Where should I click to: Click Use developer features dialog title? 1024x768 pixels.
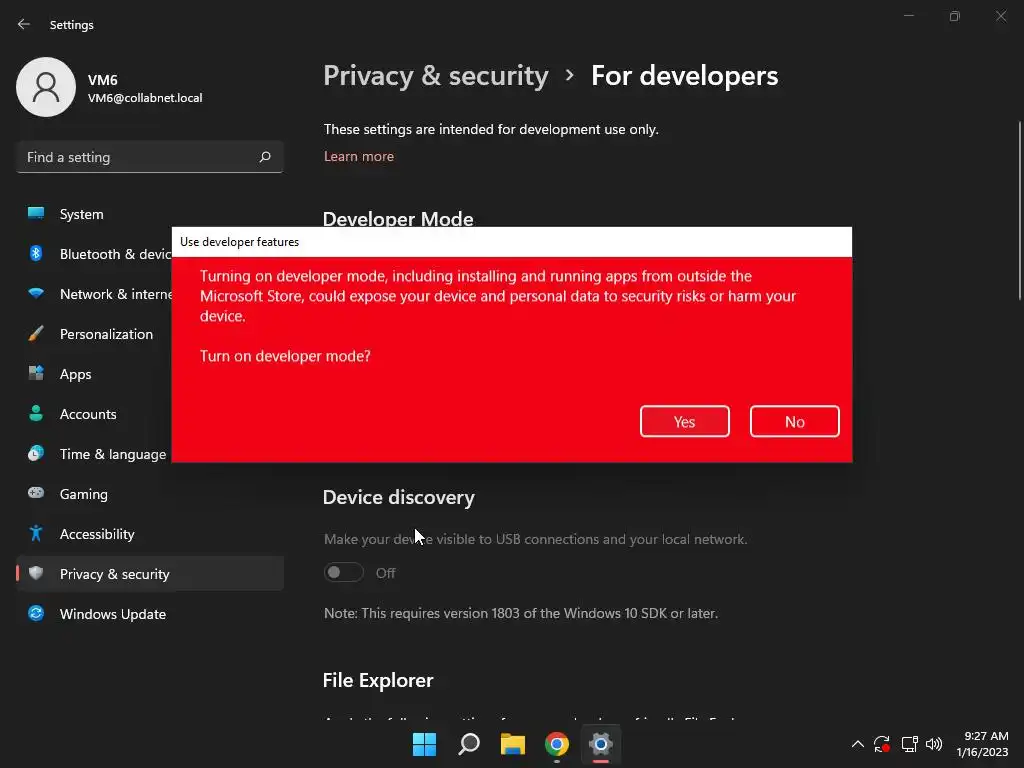(x=239, y=242)
